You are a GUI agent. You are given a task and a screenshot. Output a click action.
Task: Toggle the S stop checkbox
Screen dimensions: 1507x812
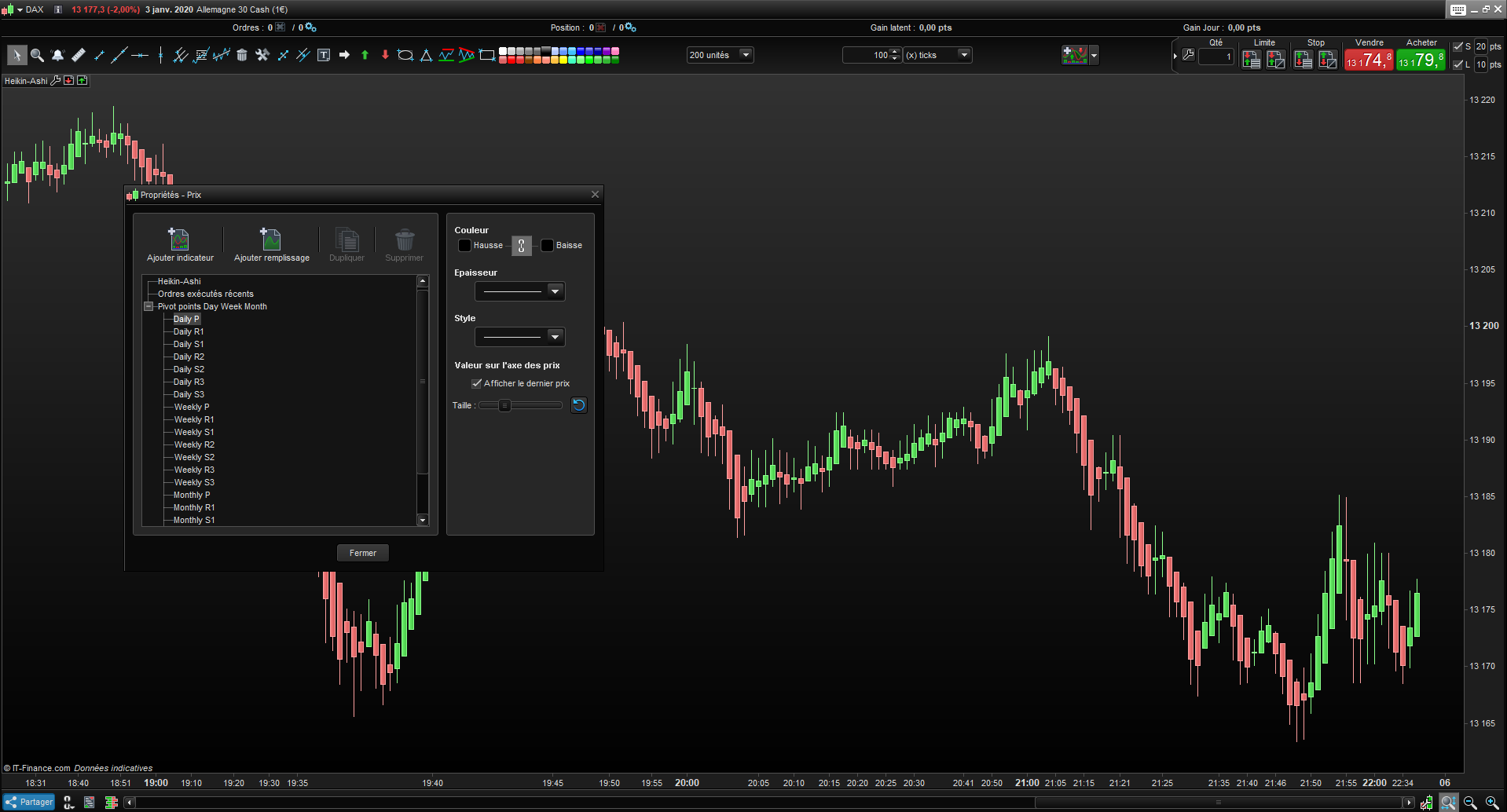click(1458, 46)
